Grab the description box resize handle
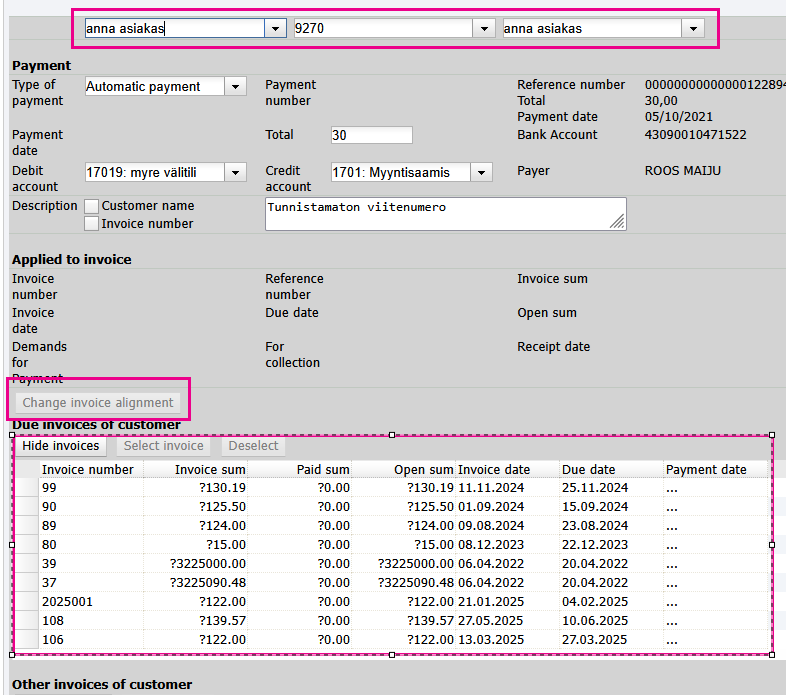The height and width of the screenshot is (695, 786). (x=618, y=222)
